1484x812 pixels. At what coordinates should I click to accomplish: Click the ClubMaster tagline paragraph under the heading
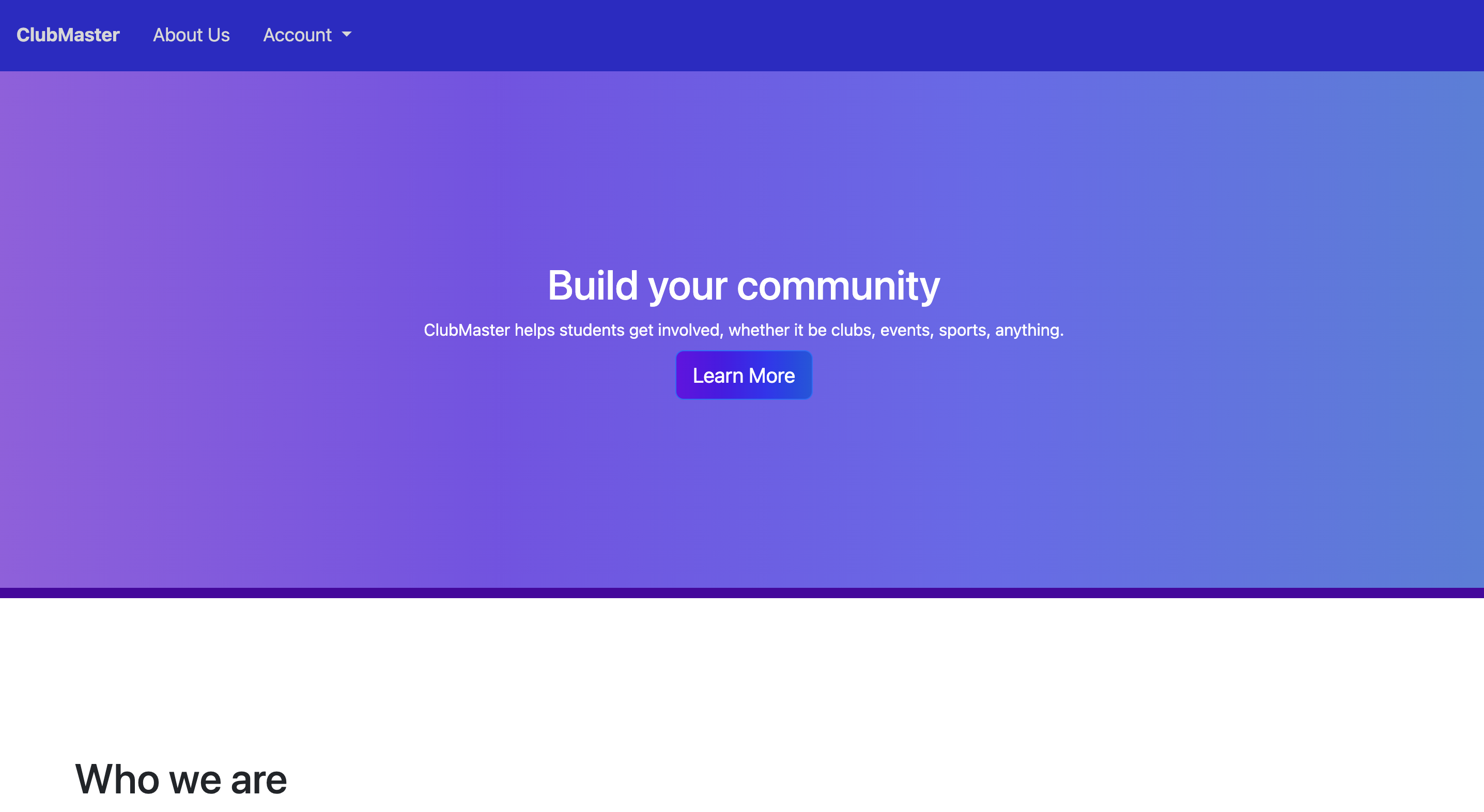(743, 330)
